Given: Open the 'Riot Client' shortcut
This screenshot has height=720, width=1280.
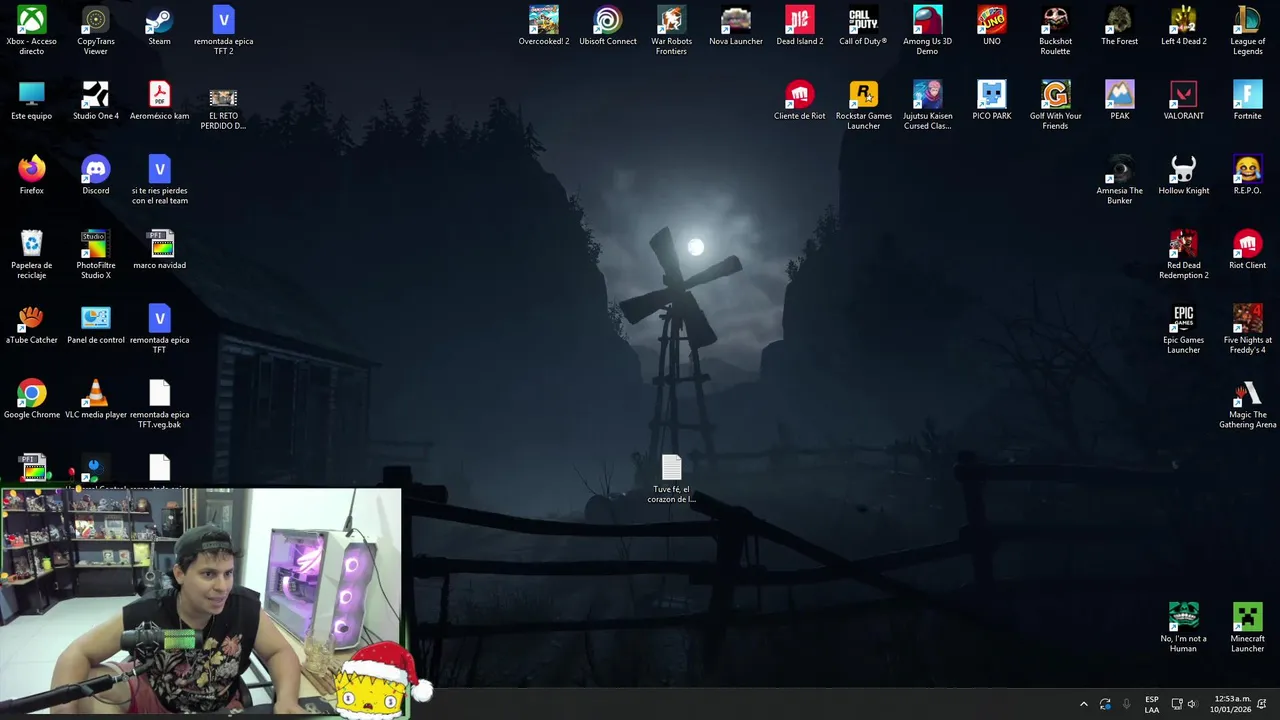Looking at the screenshot, I should click(x=1247, y=244).
